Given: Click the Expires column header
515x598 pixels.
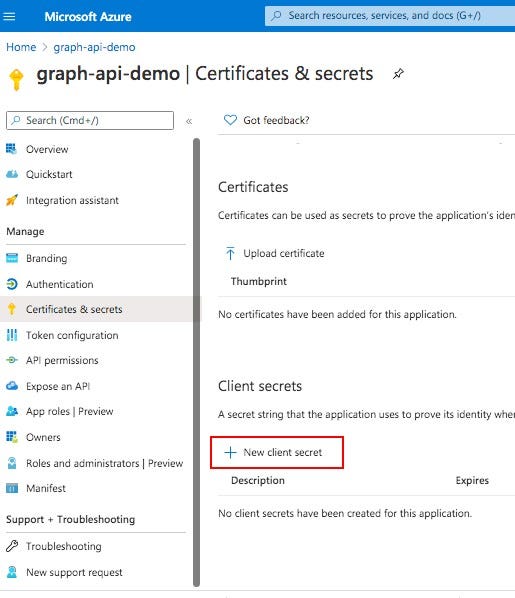Looking at the screenshot, I should [472, 481].
